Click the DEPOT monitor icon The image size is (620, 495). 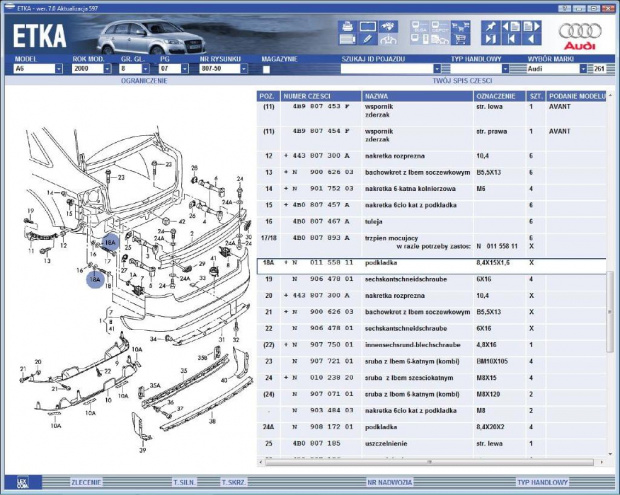coord(440,26)
